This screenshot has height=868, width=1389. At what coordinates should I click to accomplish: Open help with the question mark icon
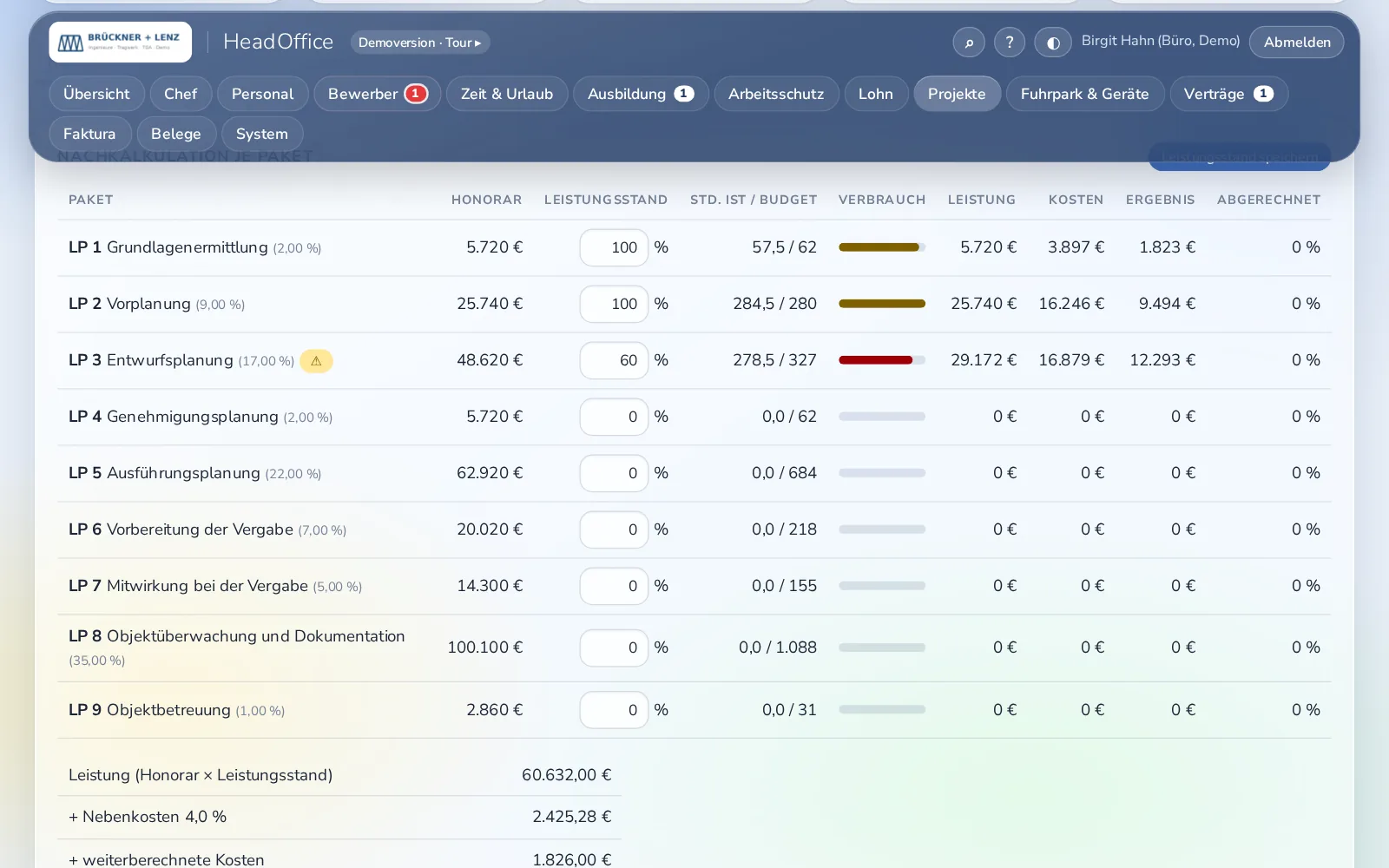tap(1010, 42)
